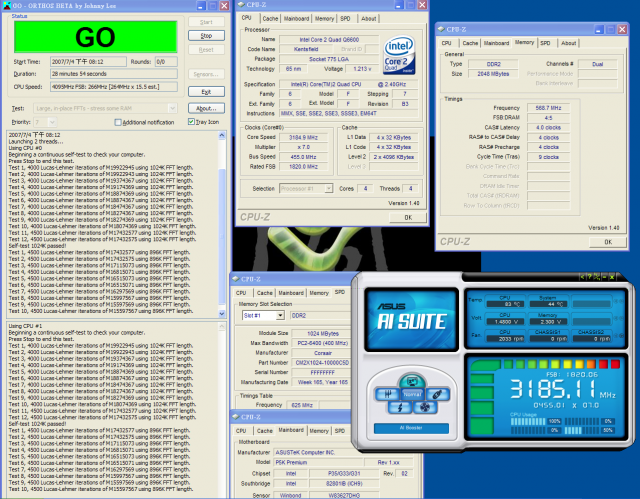640x499 pixels.
Task: Click the '1820.0 MHz' Rated FSB value
Action: pos(303,166)
